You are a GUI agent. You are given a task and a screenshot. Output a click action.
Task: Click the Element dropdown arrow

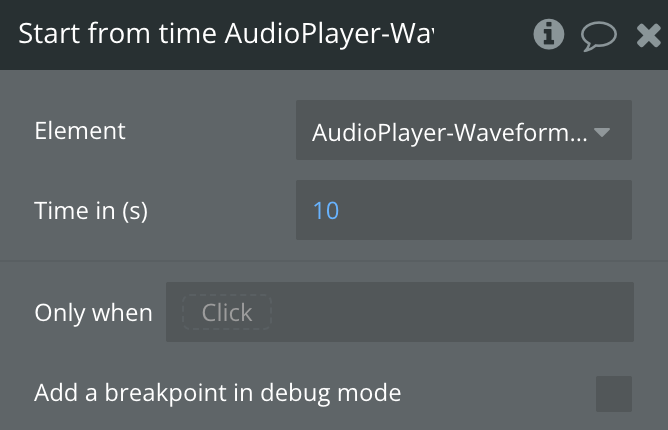tap(602, 132)
